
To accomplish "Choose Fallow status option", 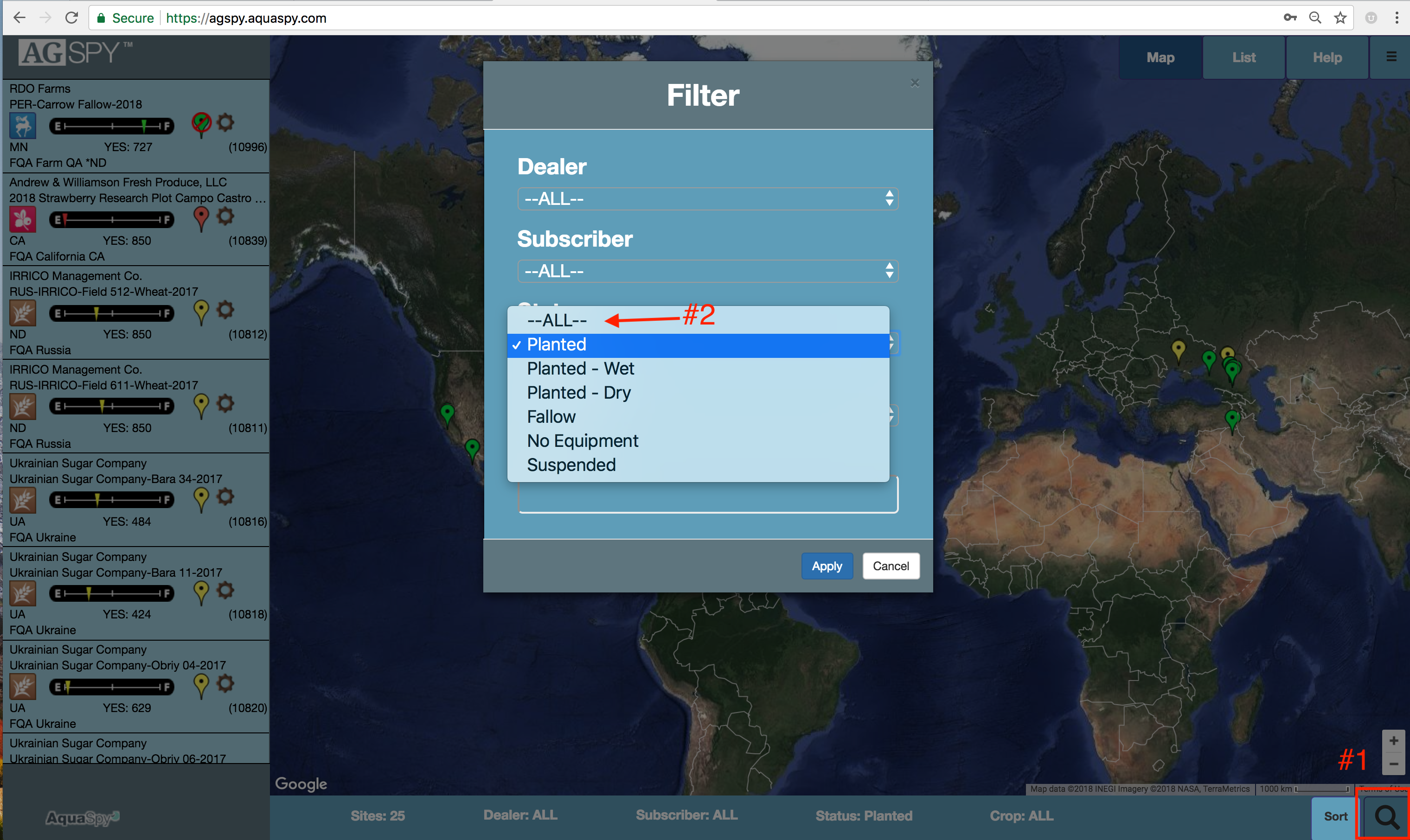I will (698, 417).
